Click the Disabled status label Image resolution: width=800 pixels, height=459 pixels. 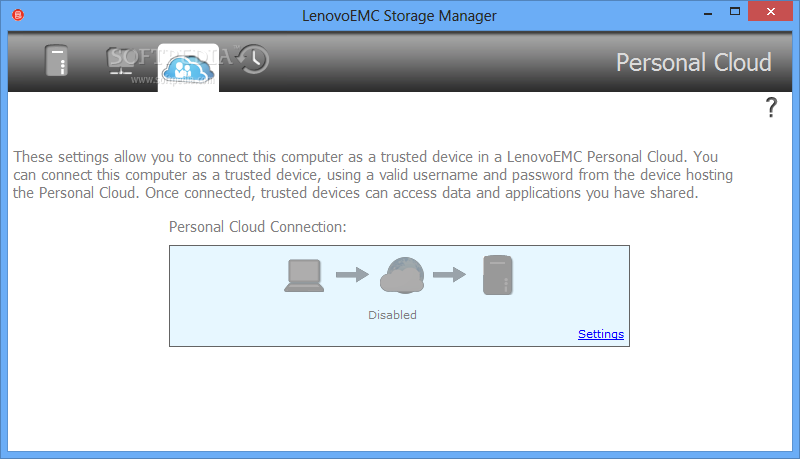tap(392, 315)
